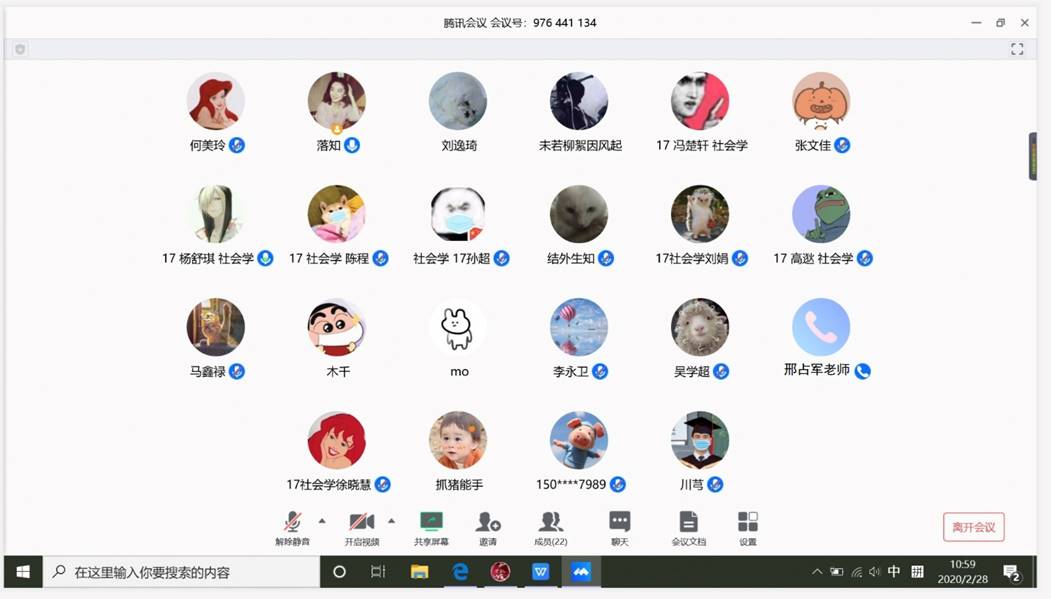This screenshot has height=599, width=1051.
Task: Toggle the phone icon beside 邢占军老师
Action: point(862,370)
